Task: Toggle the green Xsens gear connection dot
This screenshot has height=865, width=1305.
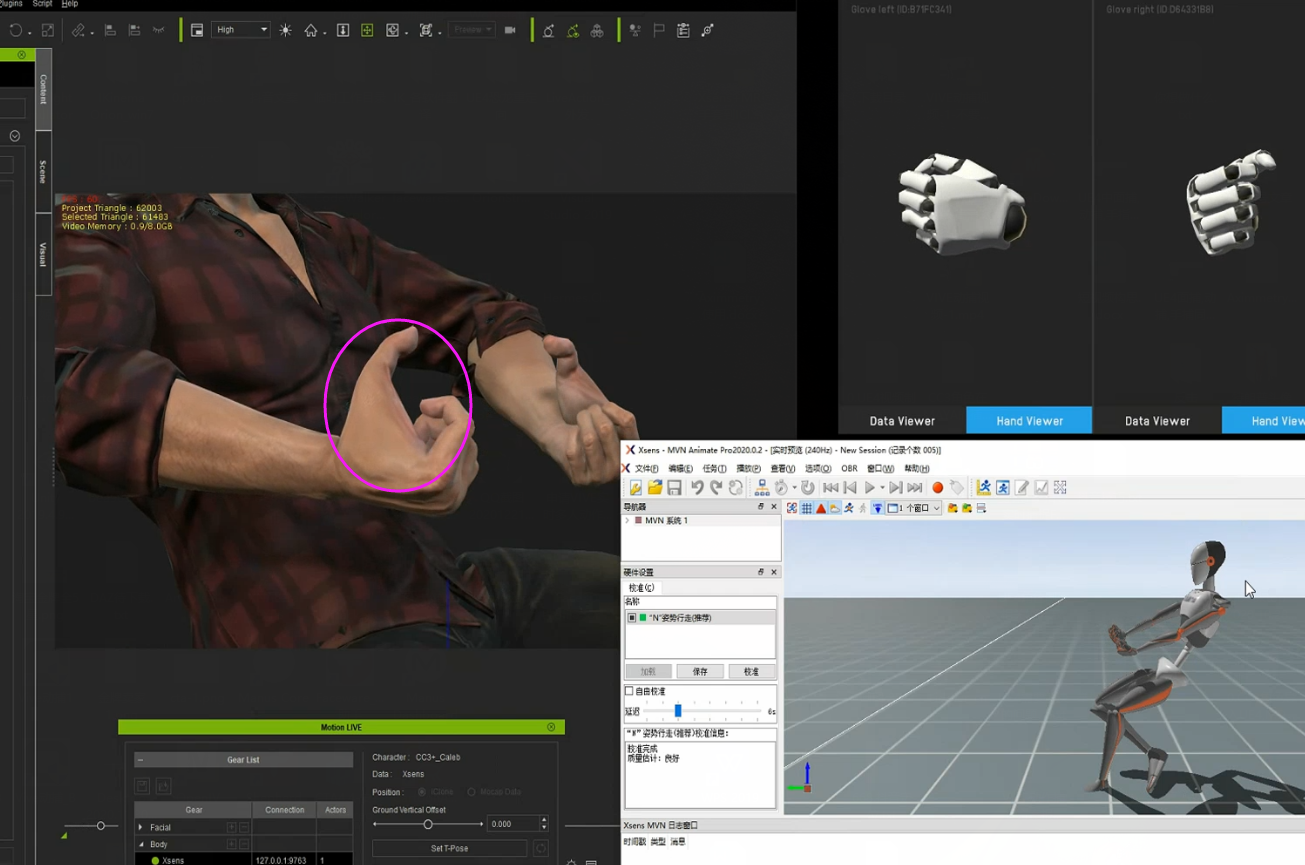Action: (x=155, y=860)
